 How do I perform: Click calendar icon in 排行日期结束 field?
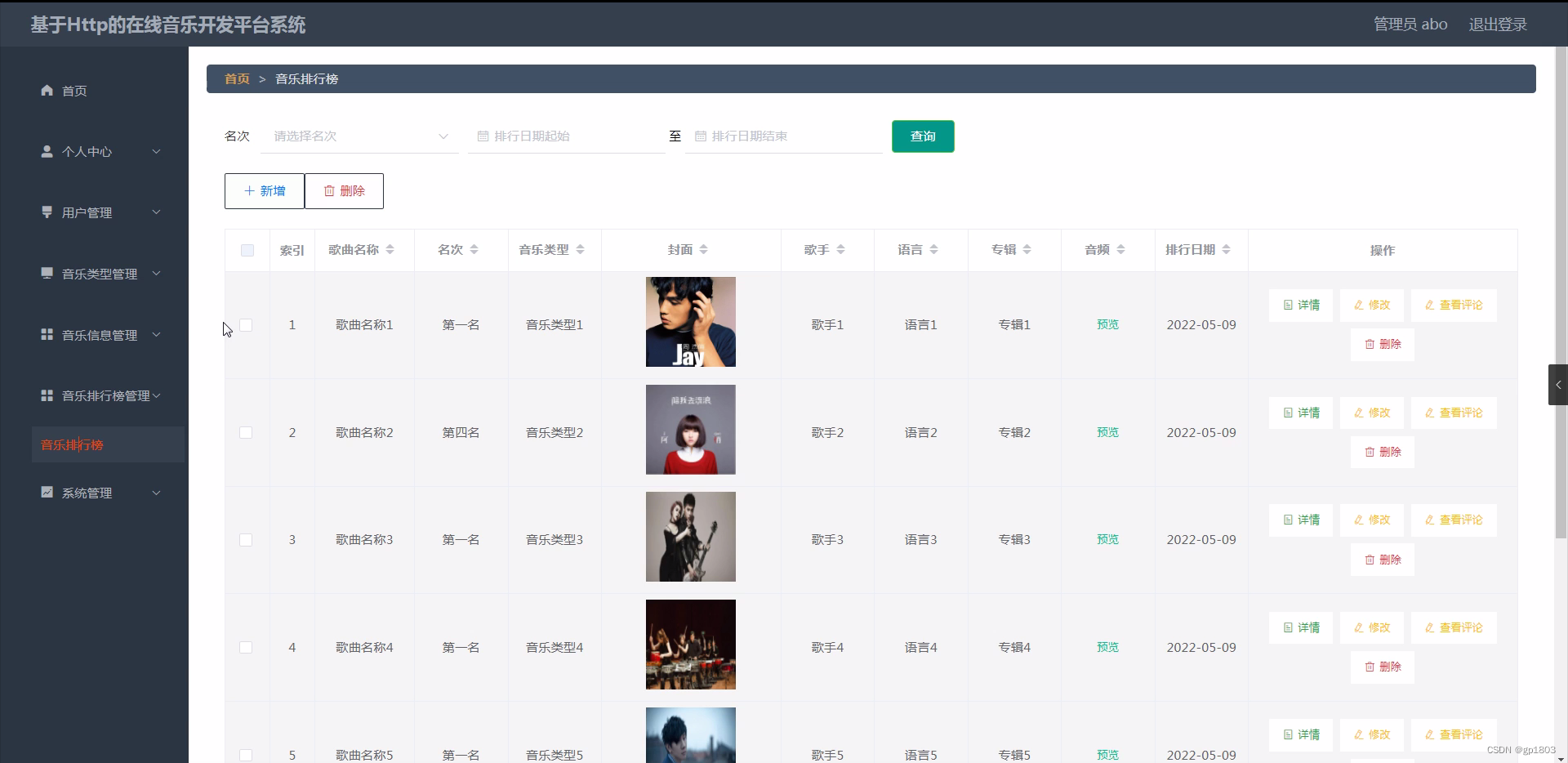(701, 136)
